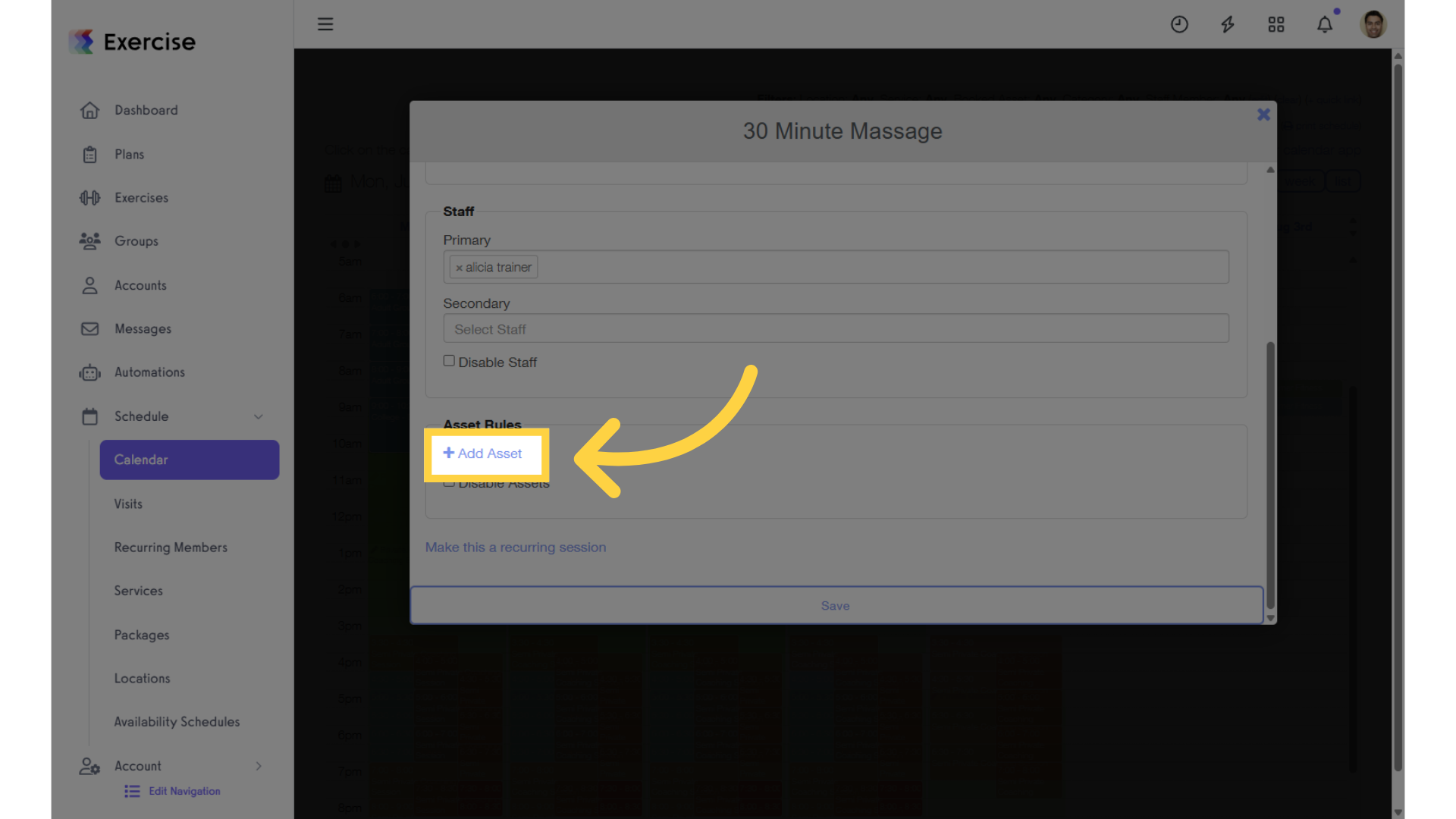
Task: Click the Dashboard home icon
Action: coord(89,111)
